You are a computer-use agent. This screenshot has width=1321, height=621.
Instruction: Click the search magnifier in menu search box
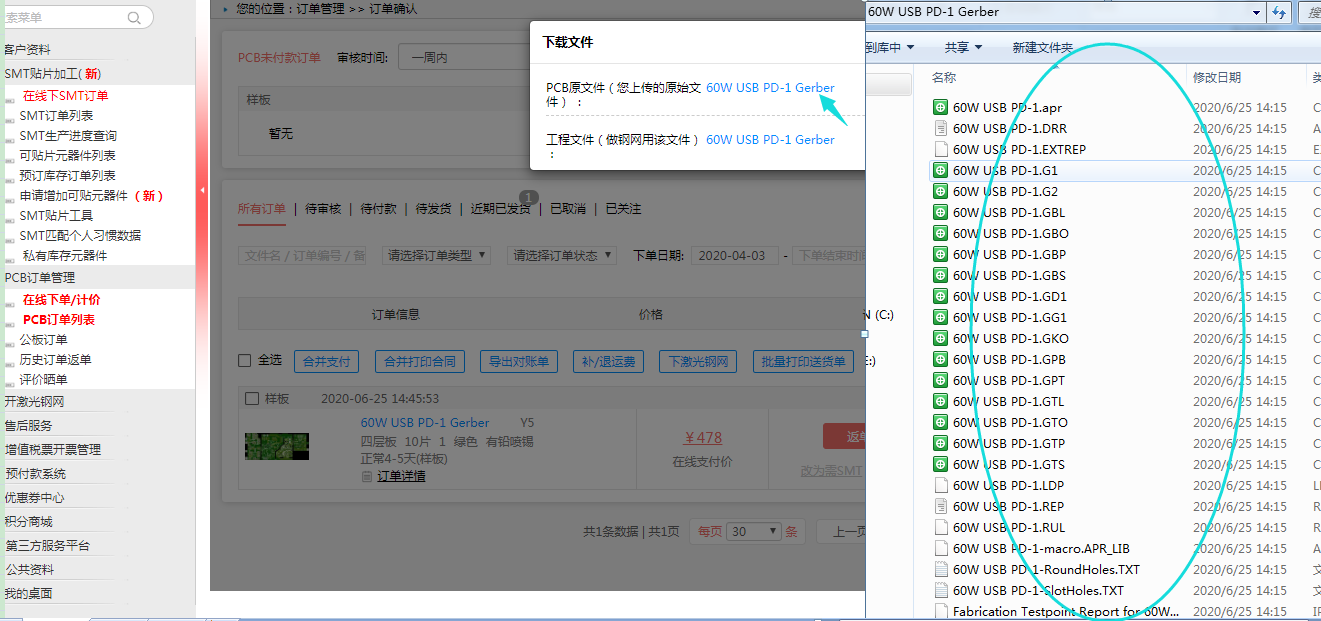coord(135,18)
